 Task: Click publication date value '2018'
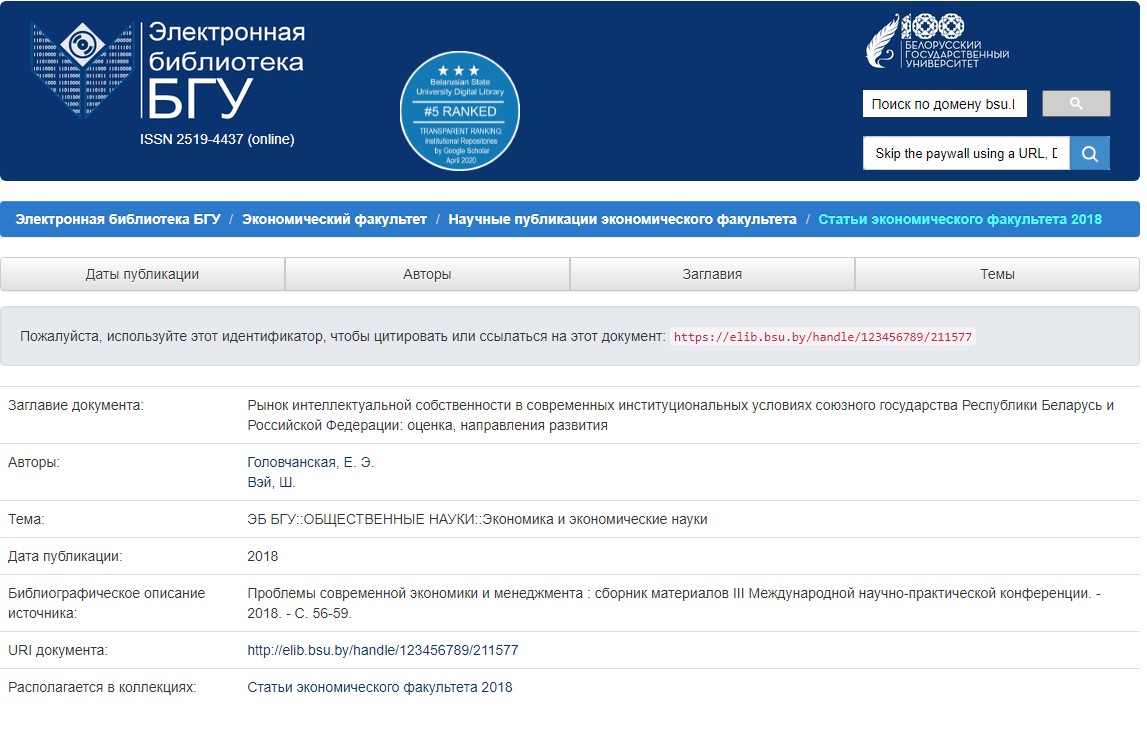[263, 557]
